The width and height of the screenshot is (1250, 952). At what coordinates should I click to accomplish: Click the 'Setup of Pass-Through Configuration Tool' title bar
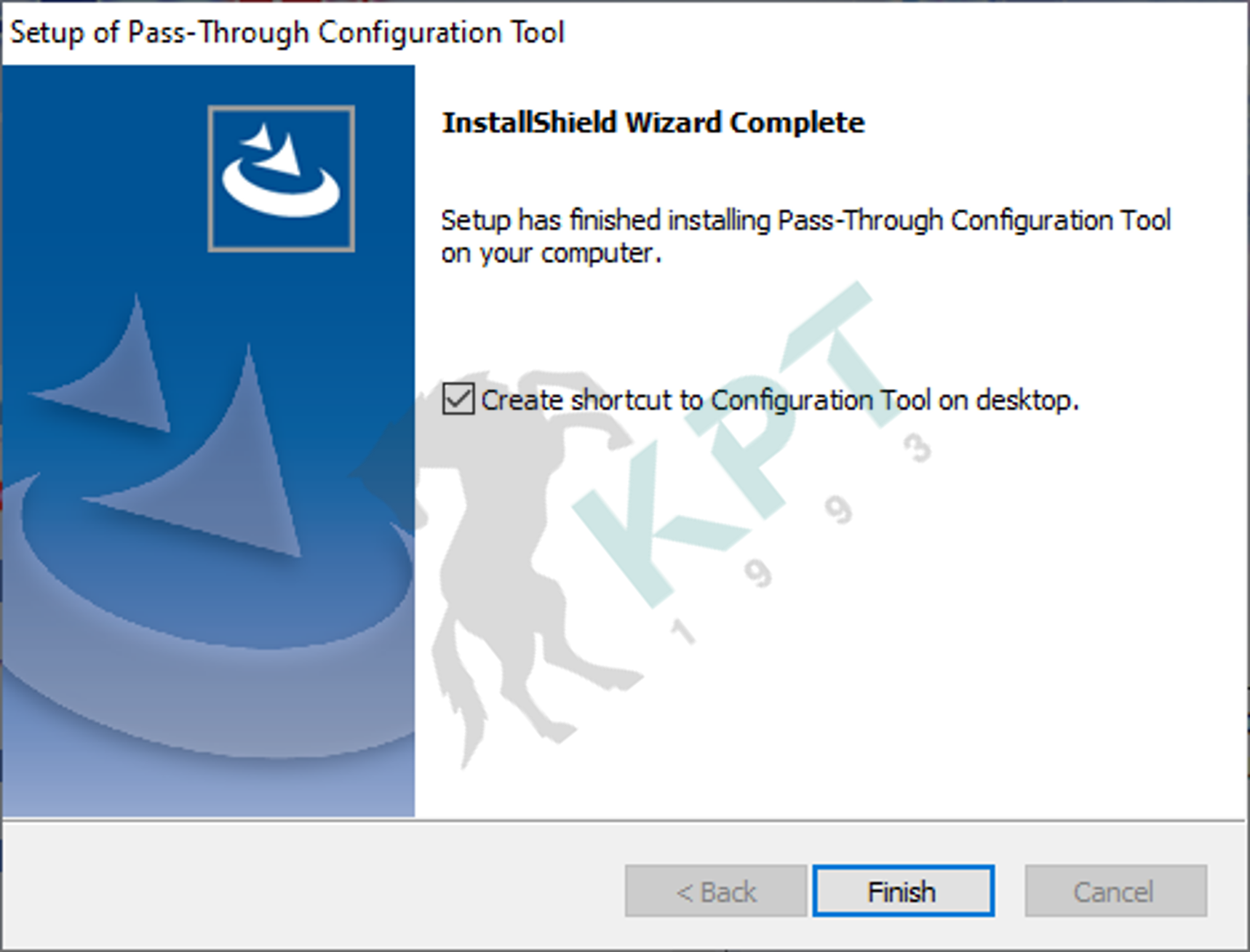tap(287, 33)
